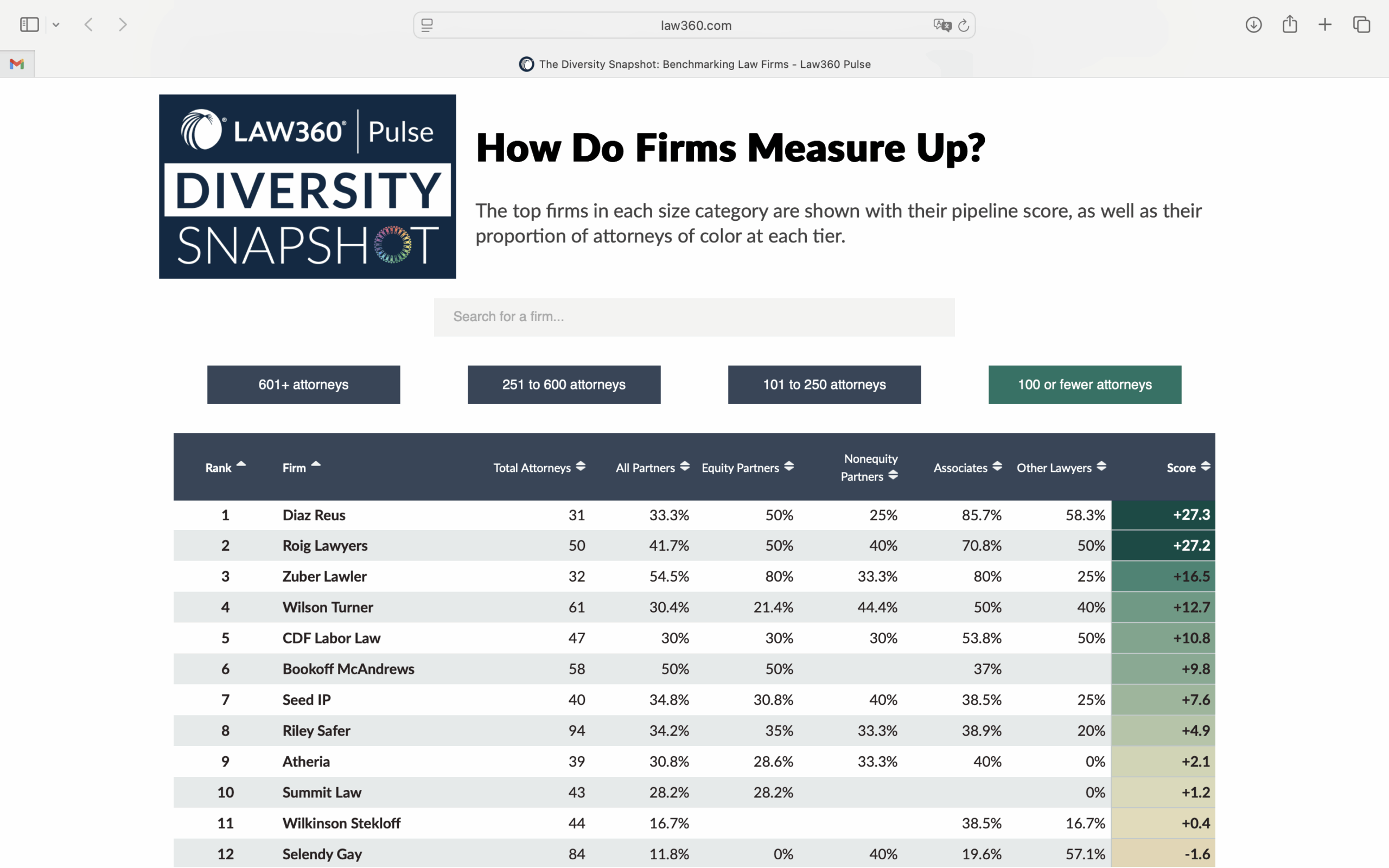Select the 100 or fewer attorneys filter
The width and height of the screenshot is (1389, 868).
click(x=1085, y=385)
